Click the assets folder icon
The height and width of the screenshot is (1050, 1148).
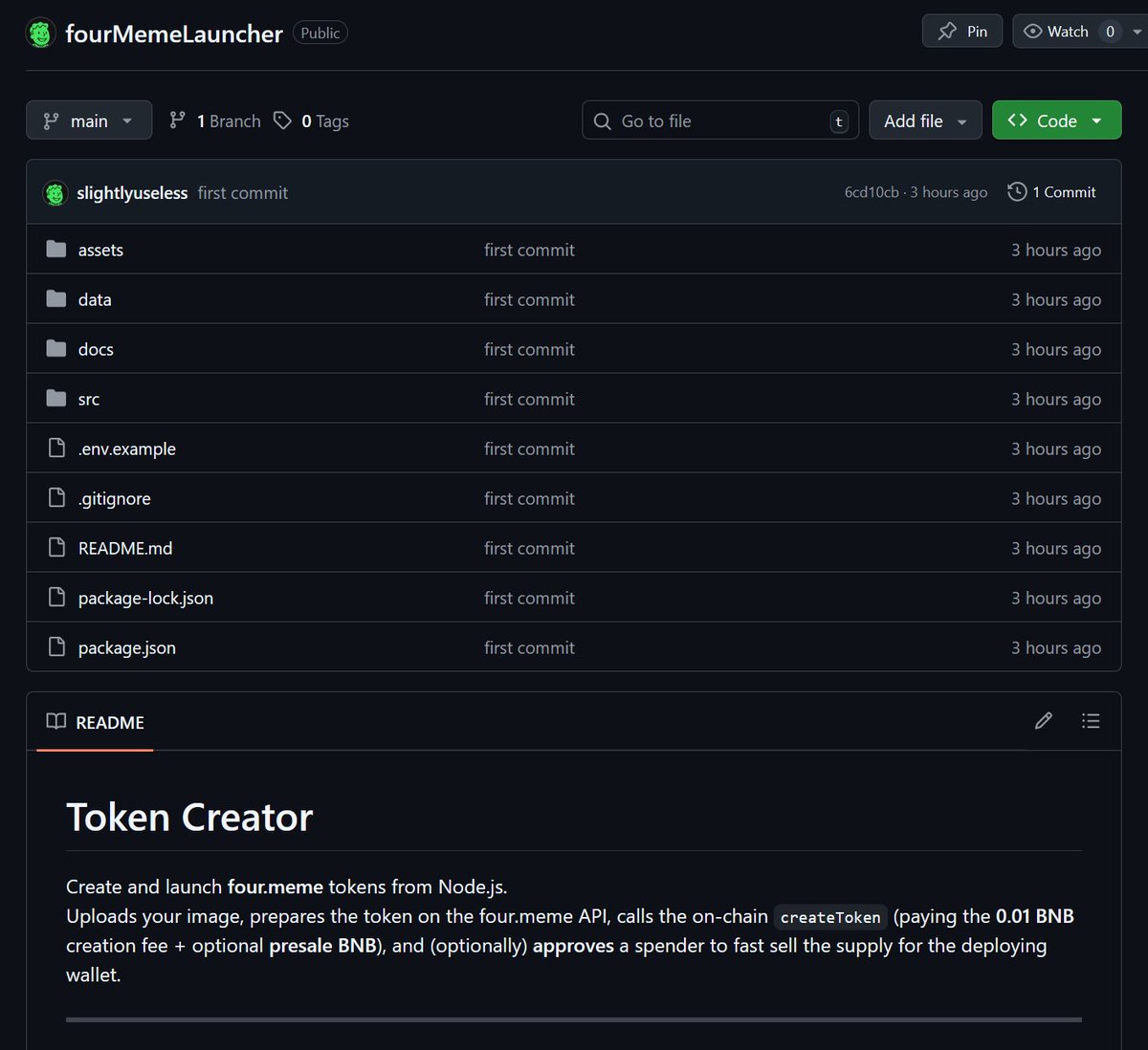click(x=56, y=250)
